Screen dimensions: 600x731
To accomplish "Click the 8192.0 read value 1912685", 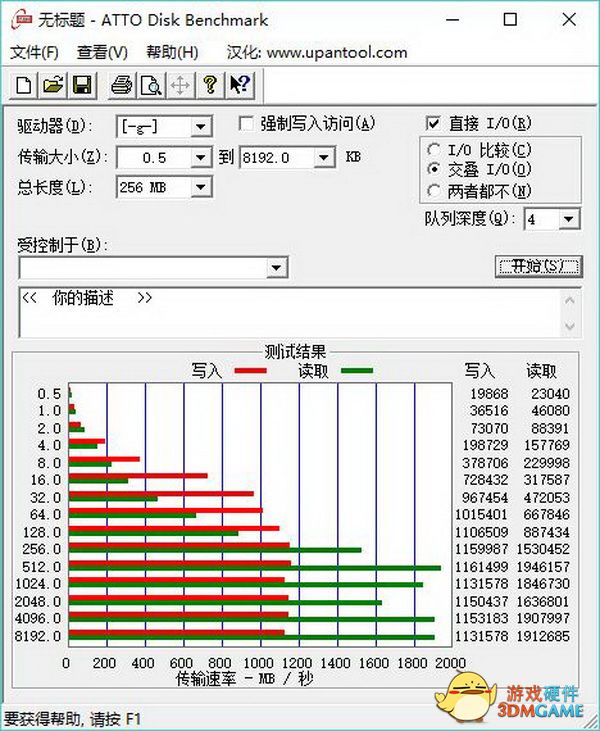I will point(543,636).
